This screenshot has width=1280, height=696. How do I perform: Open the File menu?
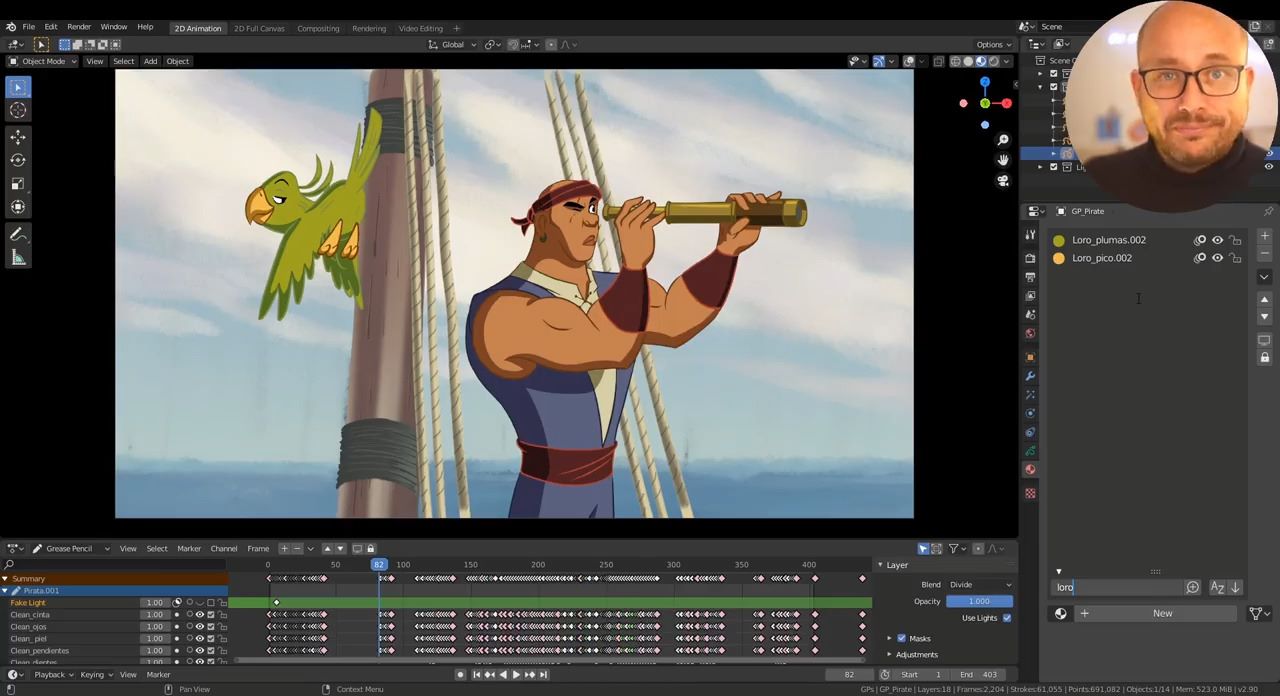[x=28, y=27]
